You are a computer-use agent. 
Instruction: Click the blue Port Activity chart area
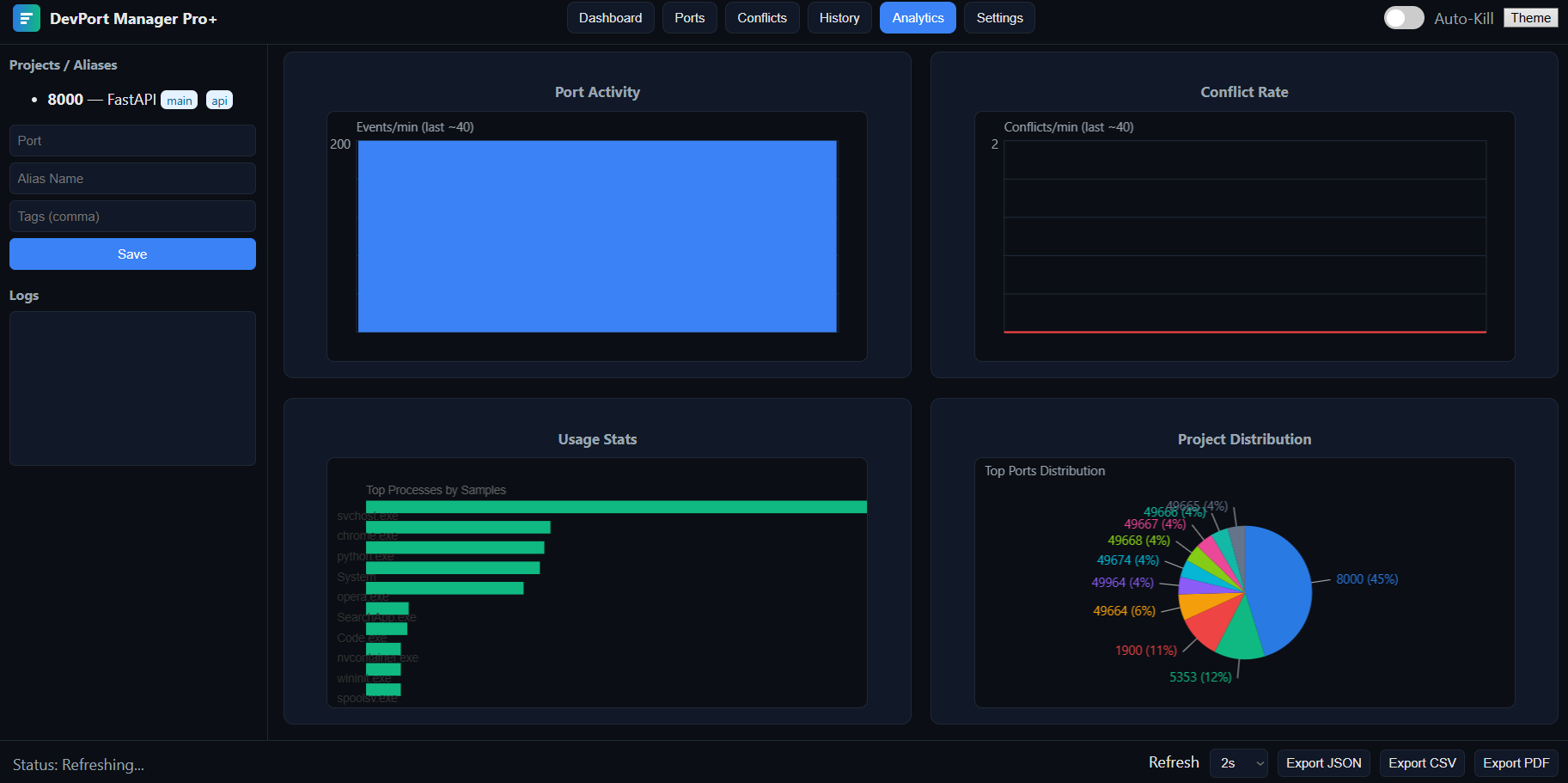pyautogui.click(x=597, y=236)
